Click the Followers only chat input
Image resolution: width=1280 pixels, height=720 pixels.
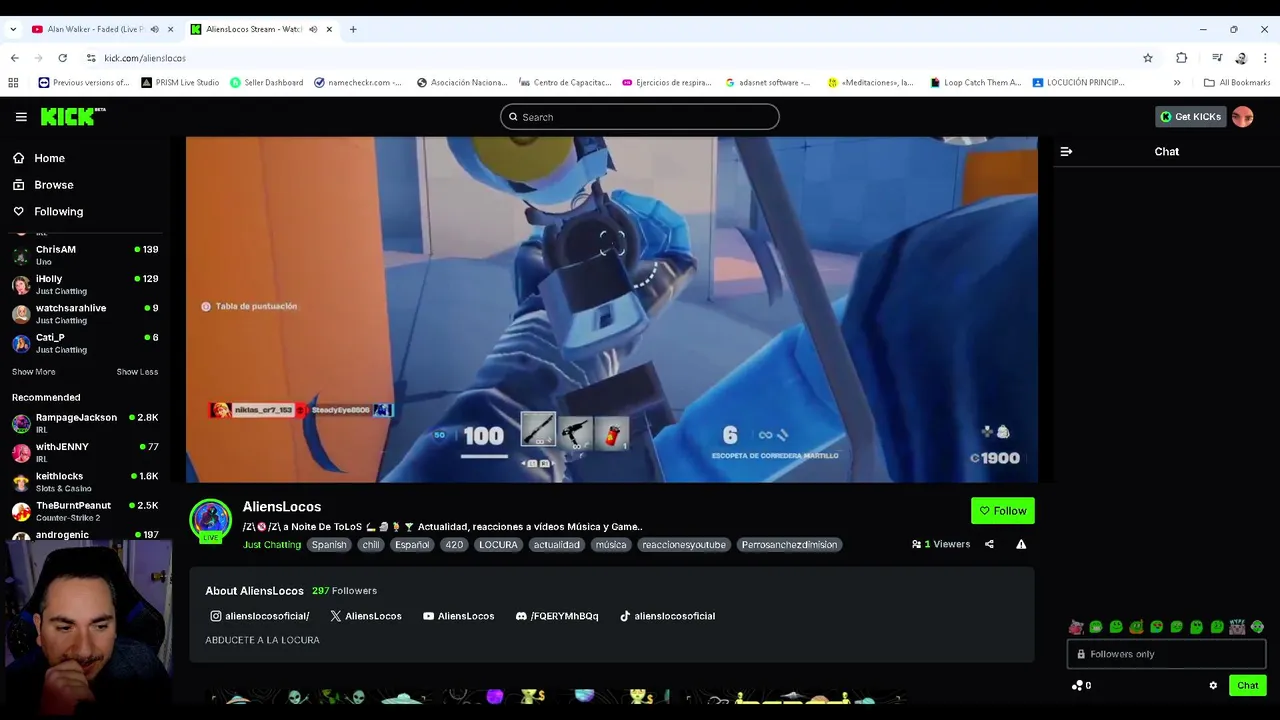click(1166, 654)
